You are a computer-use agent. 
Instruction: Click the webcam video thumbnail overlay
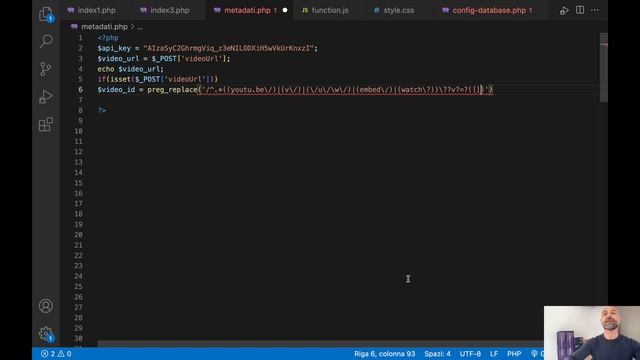point(592,333)
